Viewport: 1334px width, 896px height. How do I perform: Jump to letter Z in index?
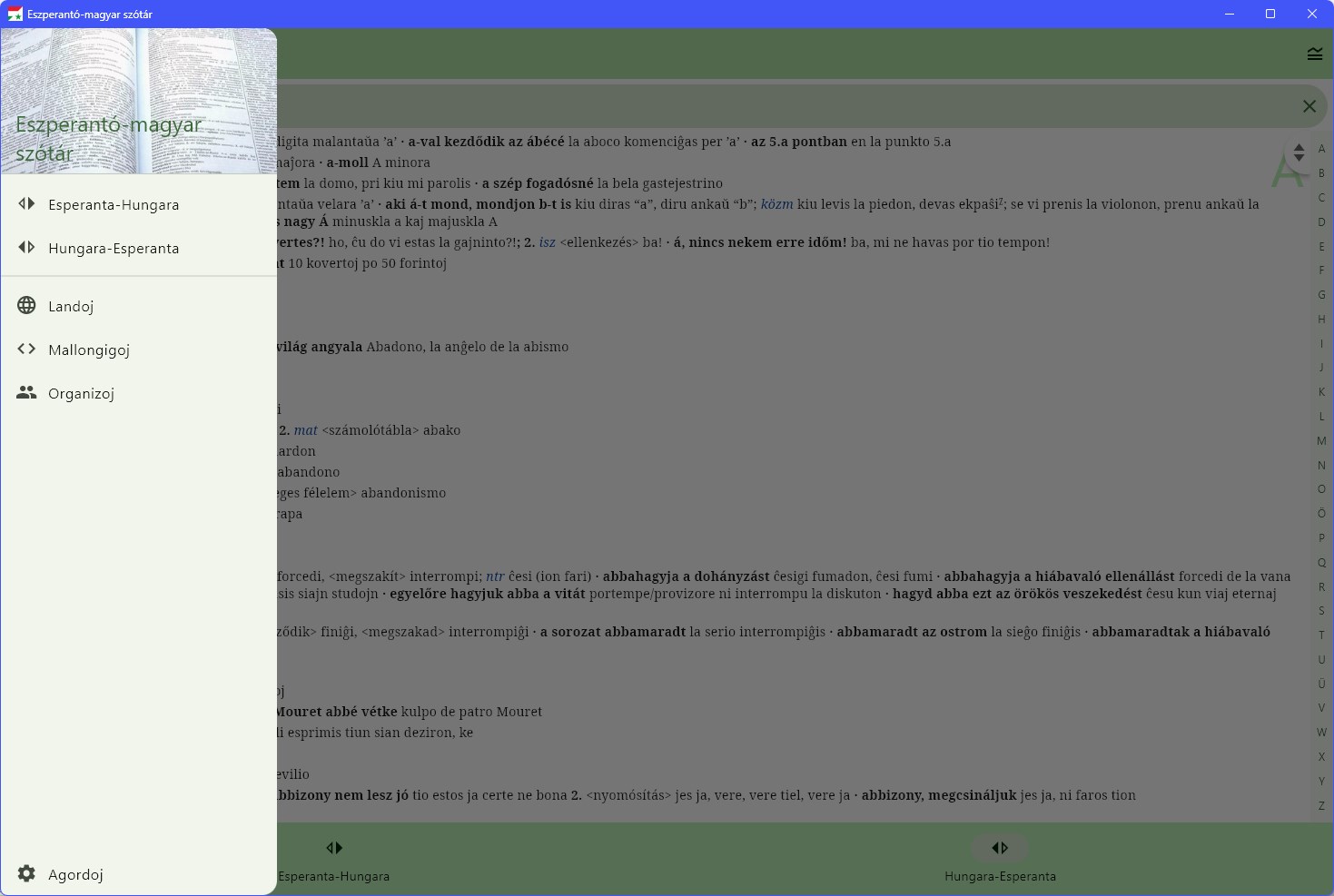[1321, 806]
